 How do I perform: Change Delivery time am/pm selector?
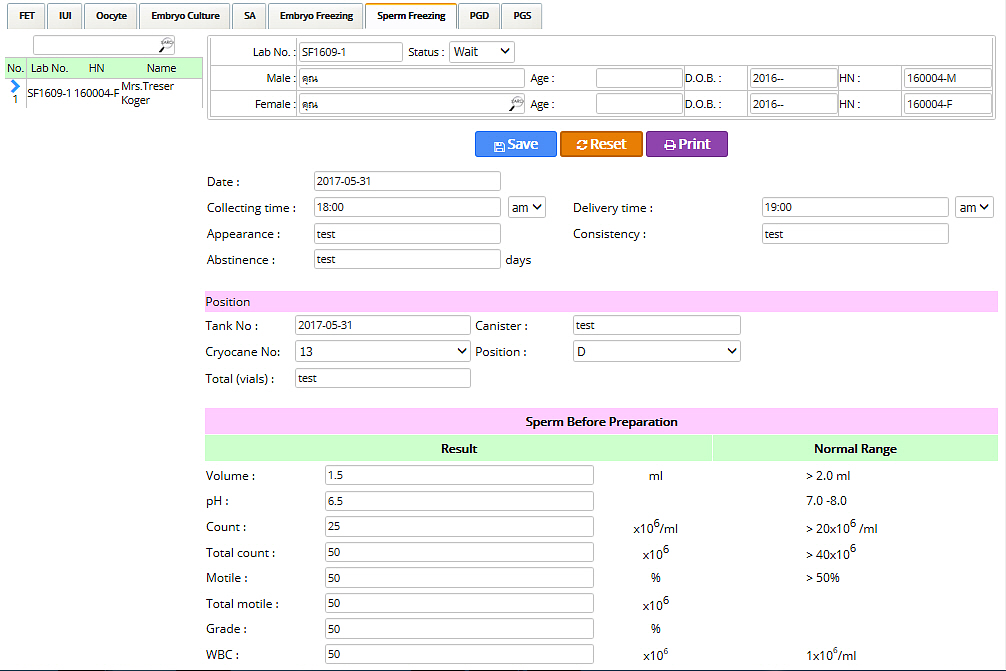tap(974, 207)
